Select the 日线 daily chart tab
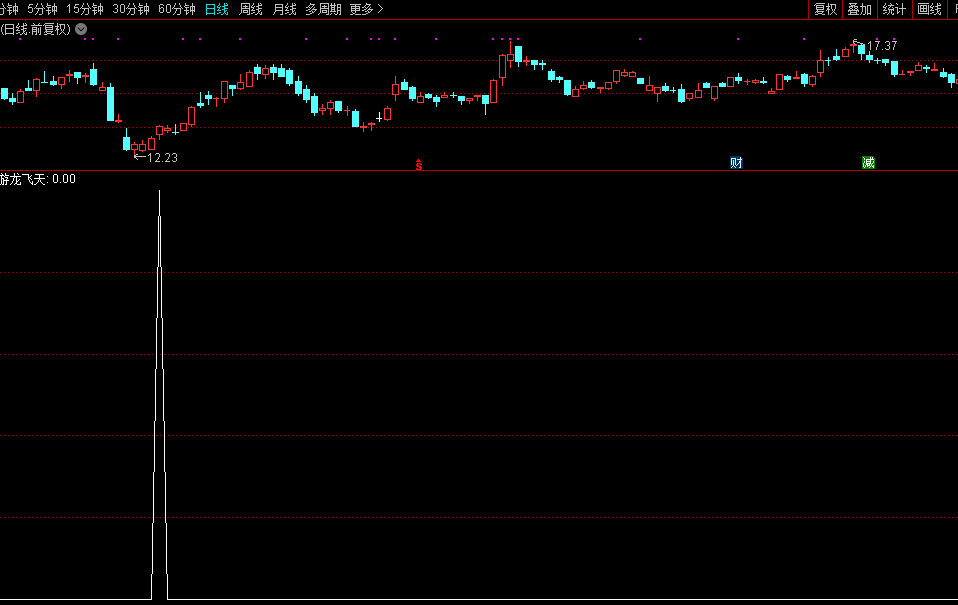The width and height of the screenshot is (958, 605). pyautogui.click(x=216, y=9)
